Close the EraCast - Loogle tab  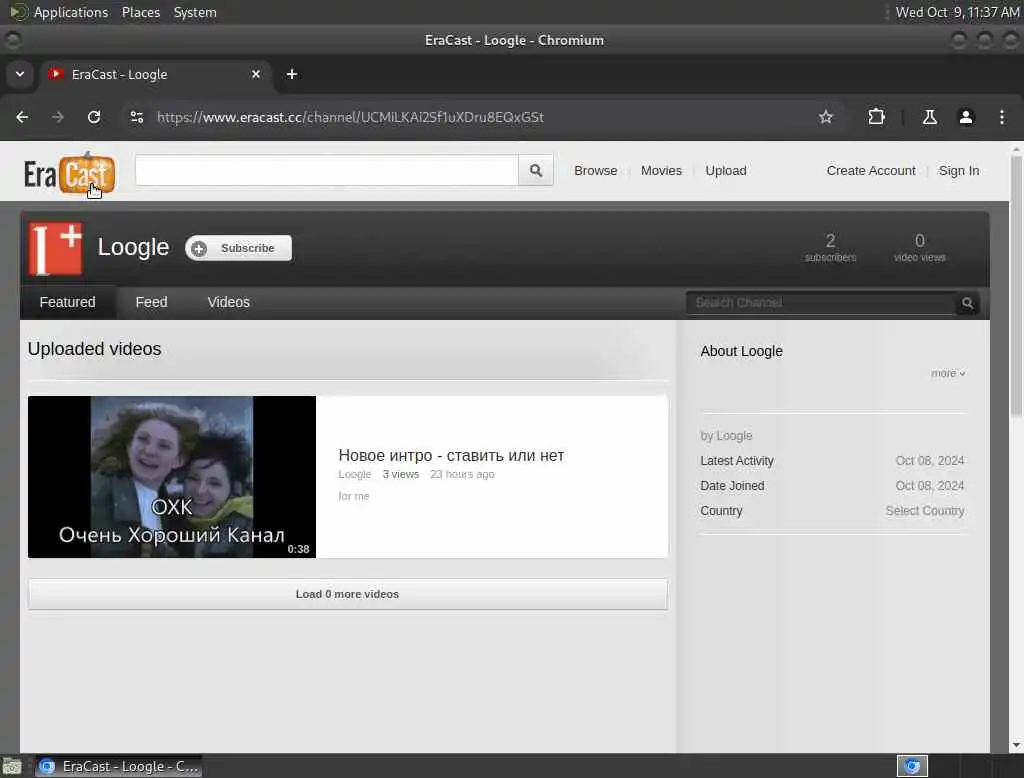[x=256, y=74]
